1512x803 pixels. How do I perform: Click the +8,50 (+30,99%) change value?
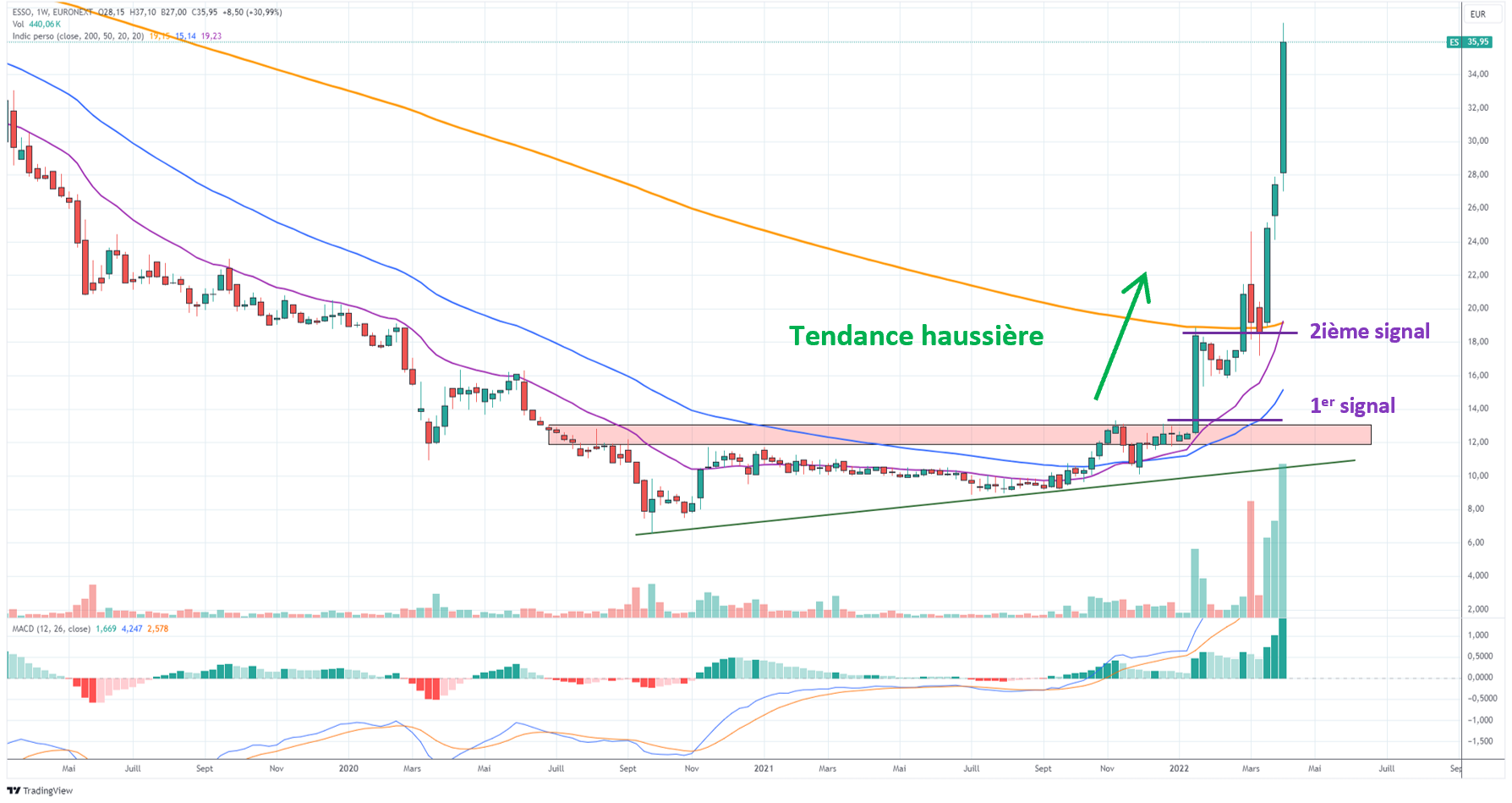(252, 13)
